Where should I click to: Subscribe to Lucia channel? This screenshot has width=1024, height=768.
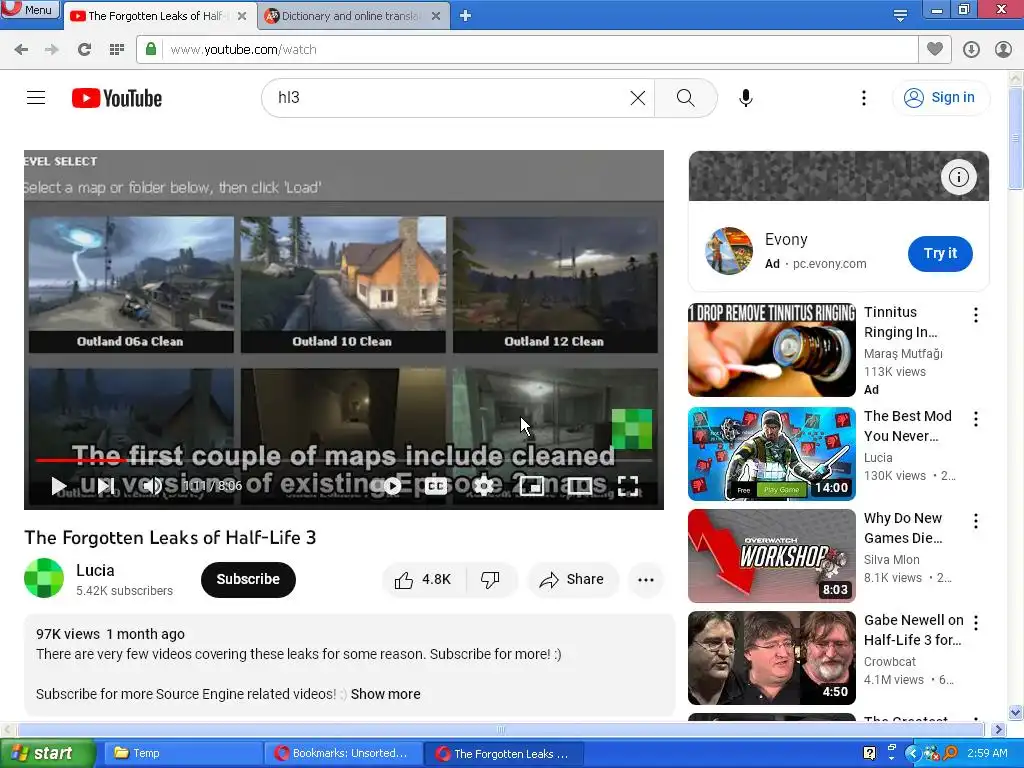pyautogui.click(x=248, y=579)
